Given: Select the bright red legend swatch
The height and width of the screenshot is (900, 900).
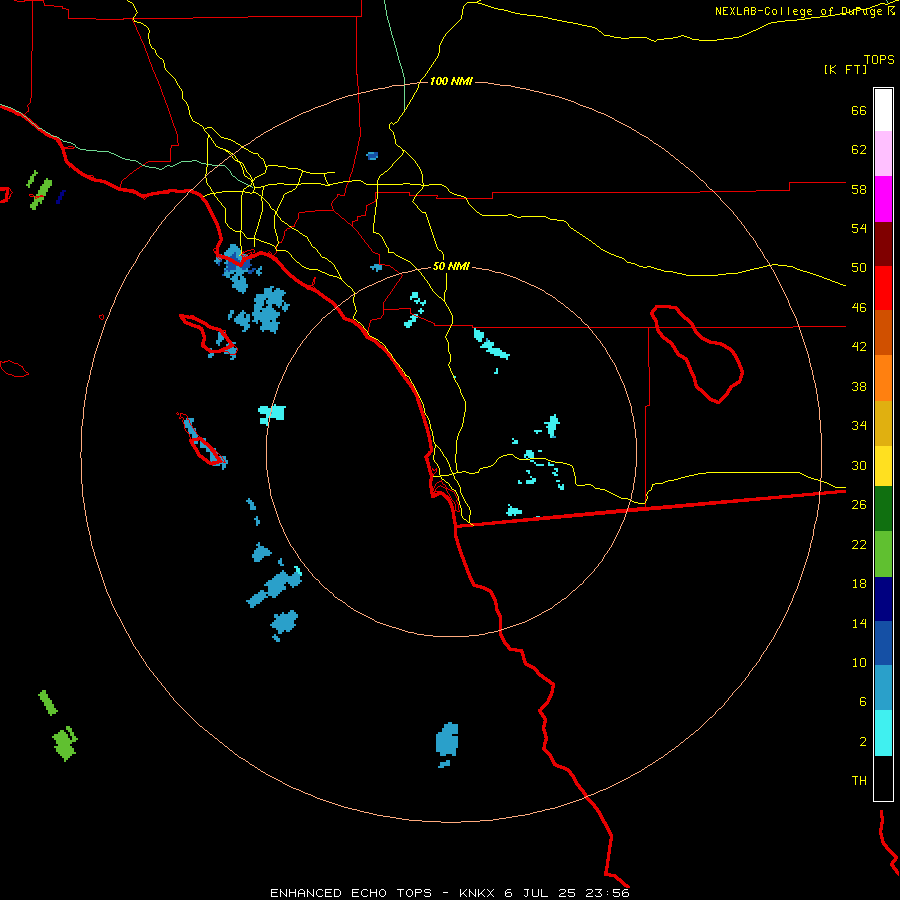Looking at the screenshot, I should click(883, 288).
